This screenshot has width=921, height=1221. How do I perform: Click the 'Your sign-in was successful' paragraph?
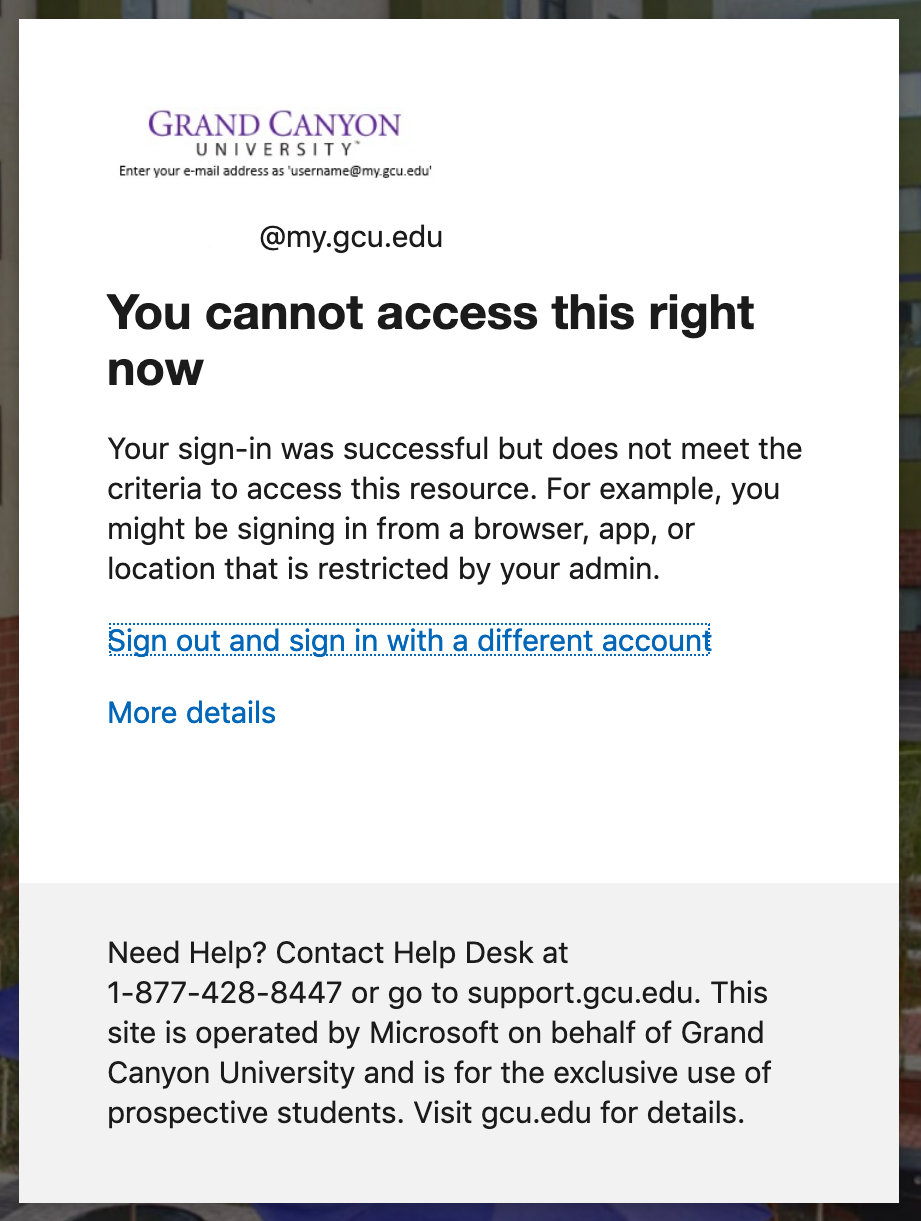(455, 509)
